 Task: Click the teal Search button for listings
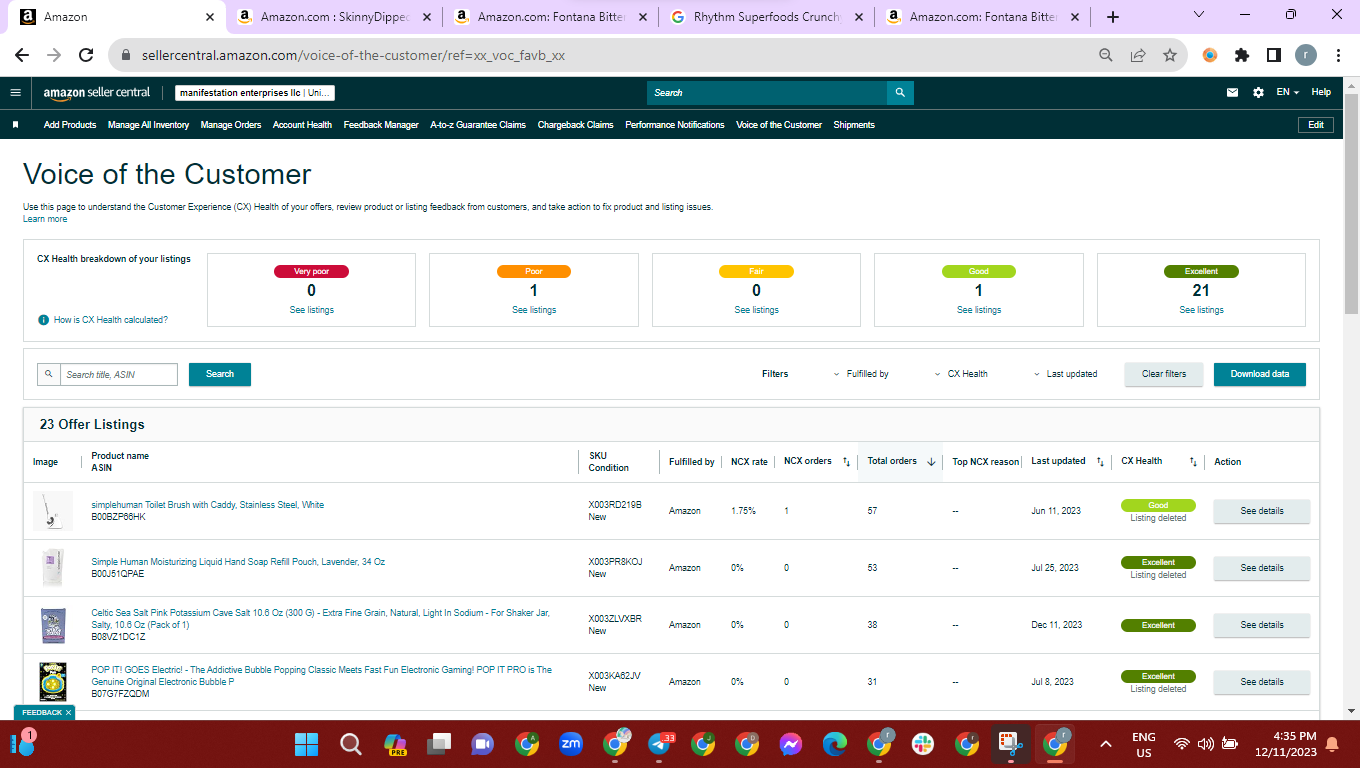pyautogui.click(x=220, y=374)
